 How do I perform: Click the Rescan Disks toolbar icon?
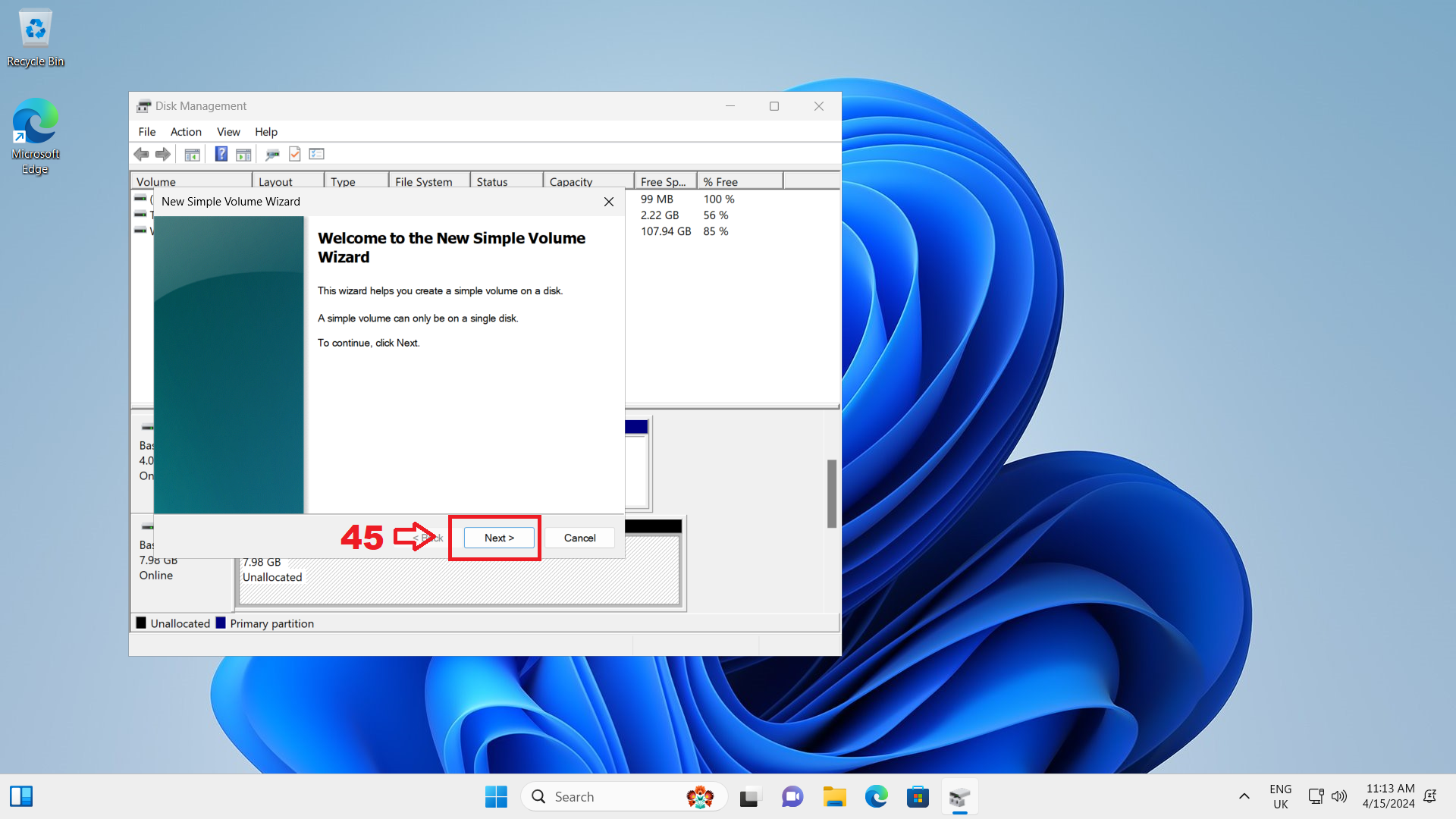click(272, 154)
